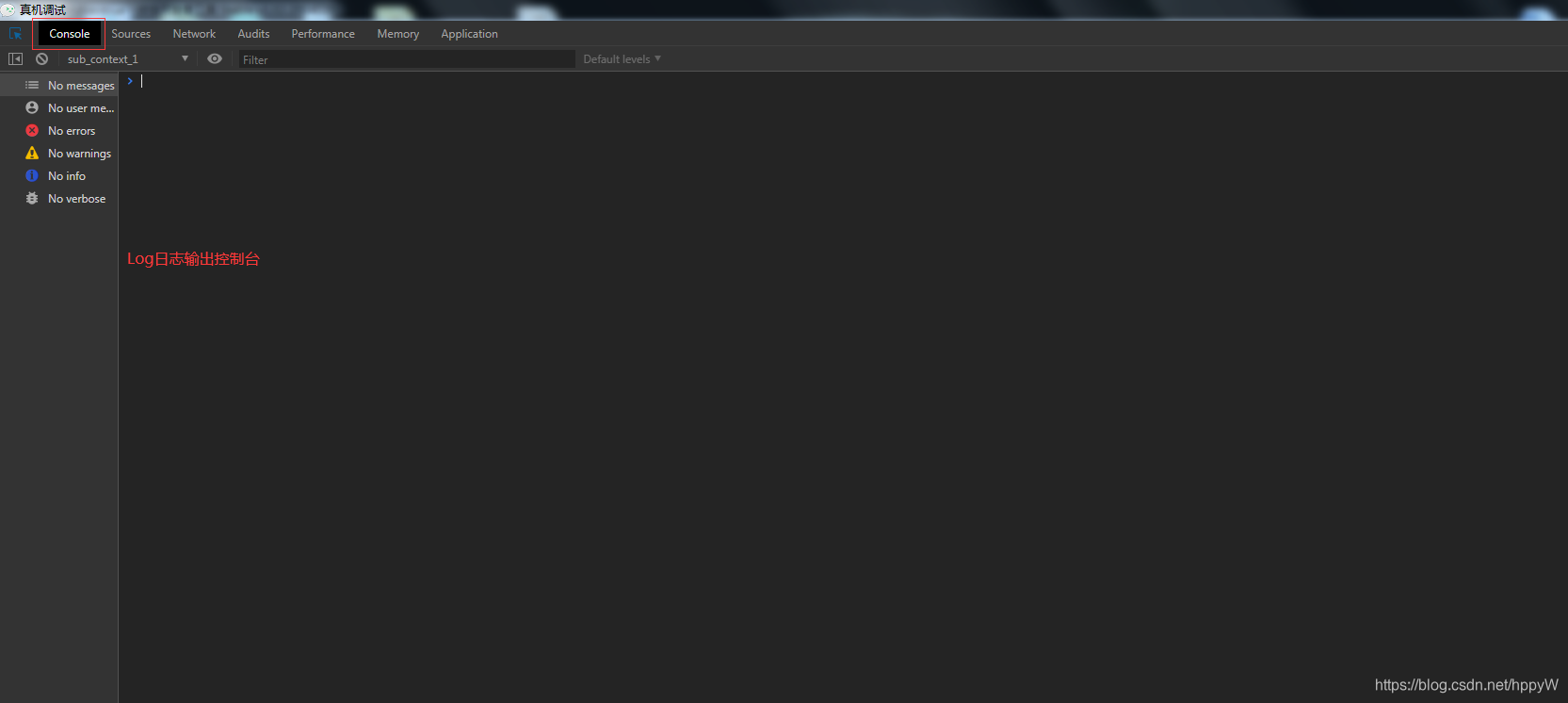Go to the Performance tab

(323, 34)
